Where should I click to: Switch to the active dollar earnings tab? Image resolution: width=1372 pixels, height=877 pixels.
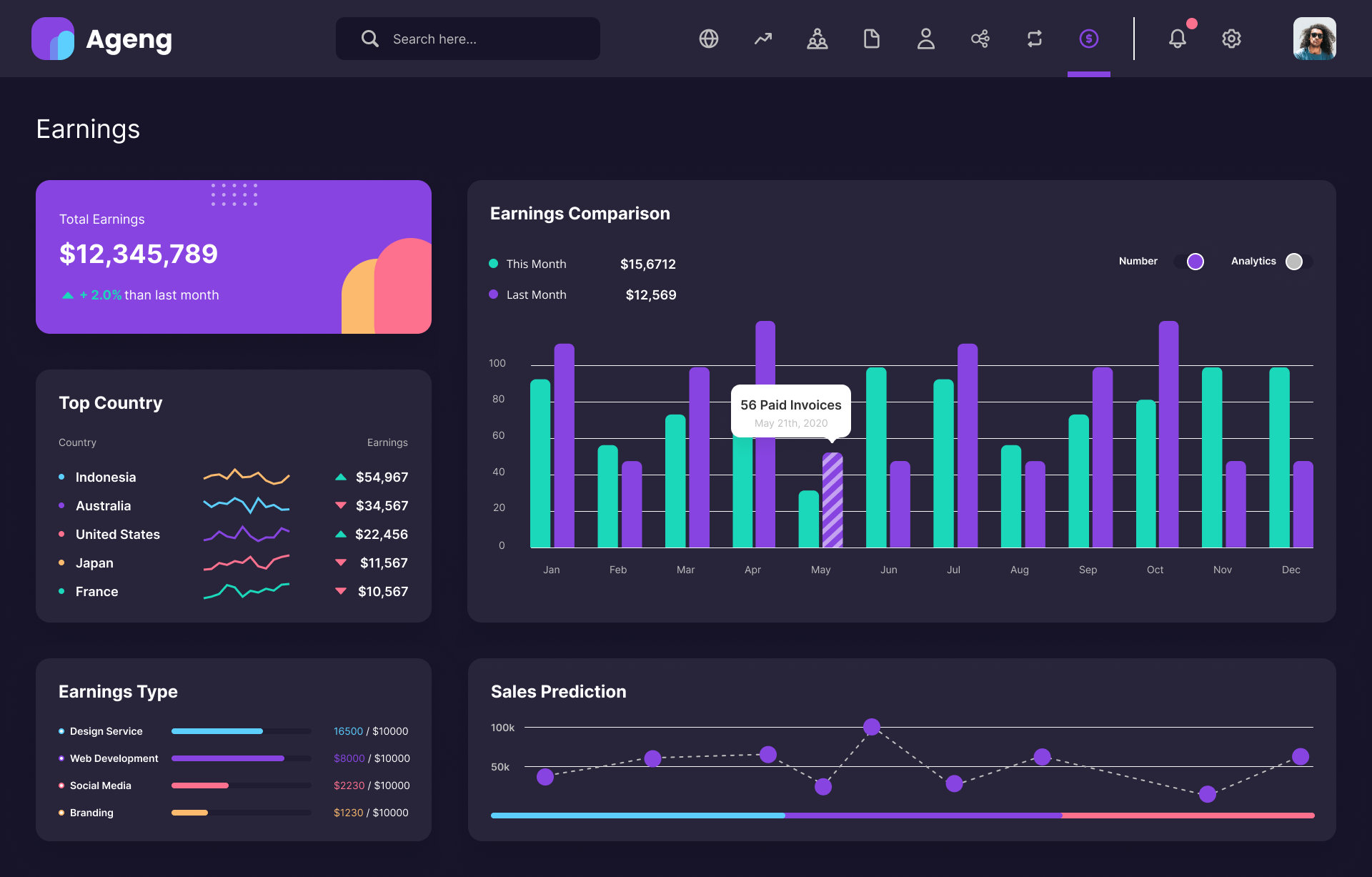(1088, 39)
